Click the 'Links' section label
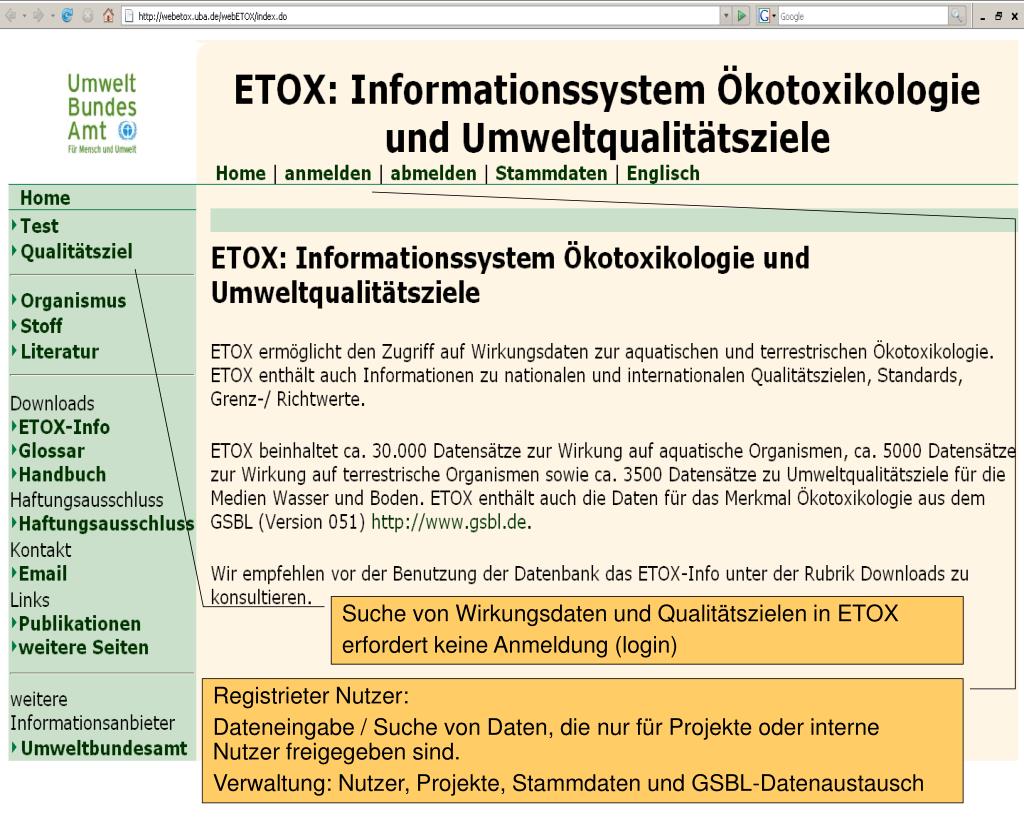 click(30, 600)
